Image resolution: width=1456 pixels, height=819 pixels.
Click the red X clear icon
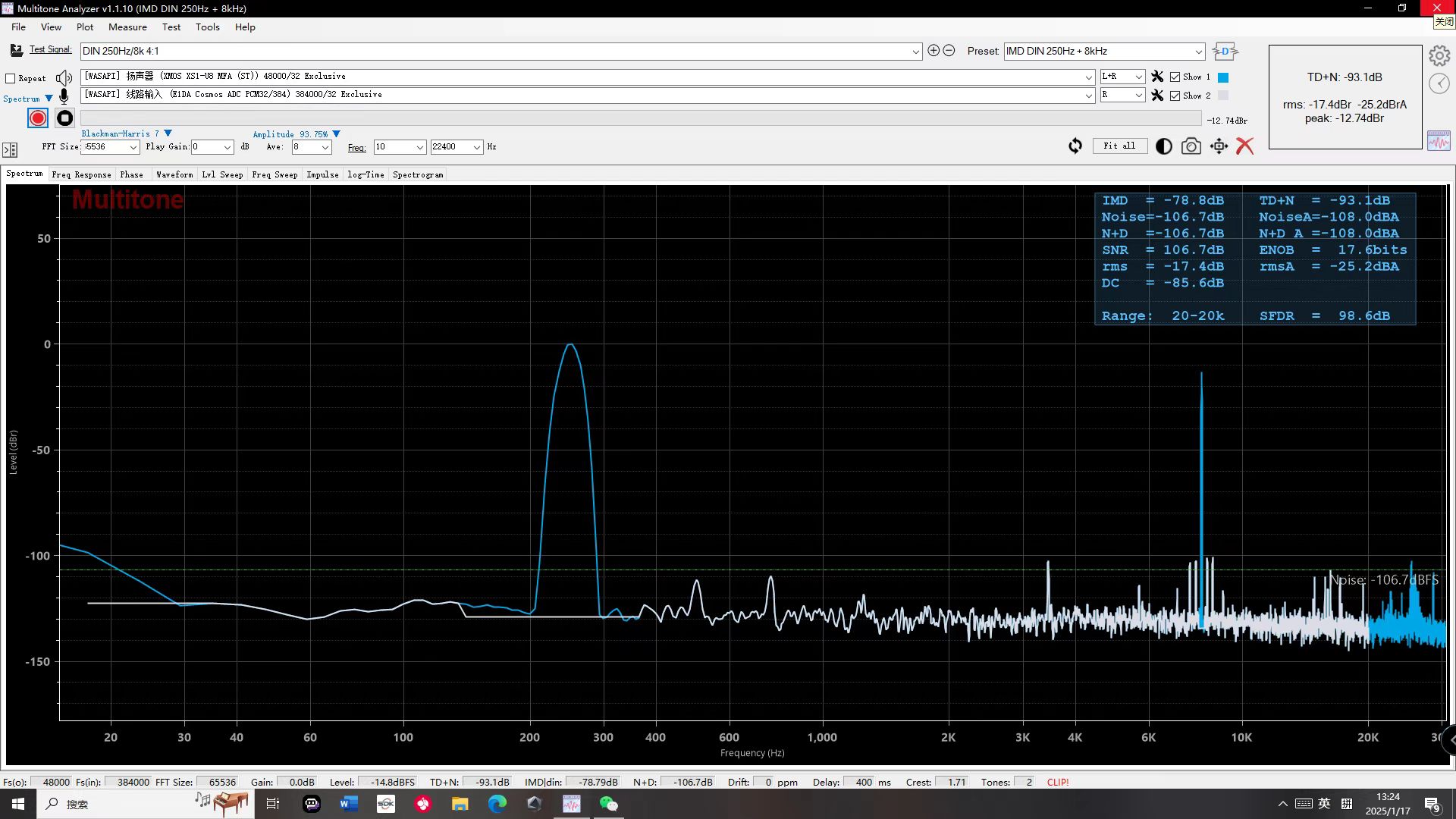[1244, 146]
